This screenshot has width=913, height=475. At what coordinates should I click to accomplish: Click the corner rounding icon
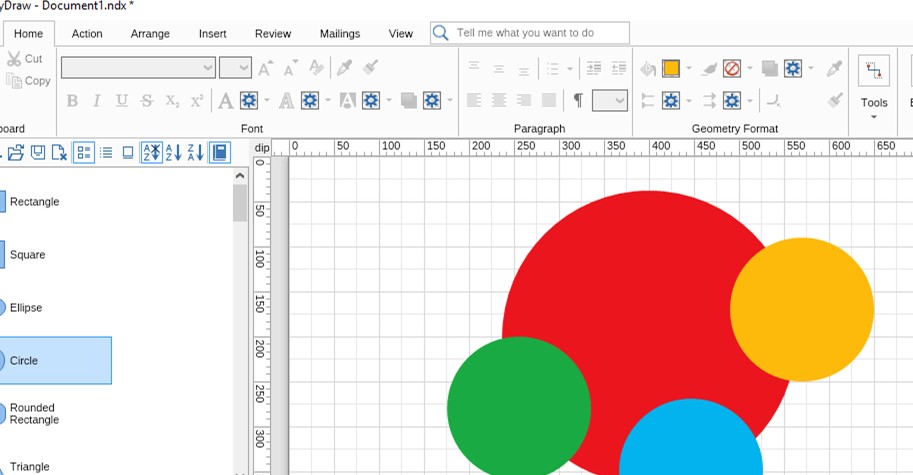[773, 101]
